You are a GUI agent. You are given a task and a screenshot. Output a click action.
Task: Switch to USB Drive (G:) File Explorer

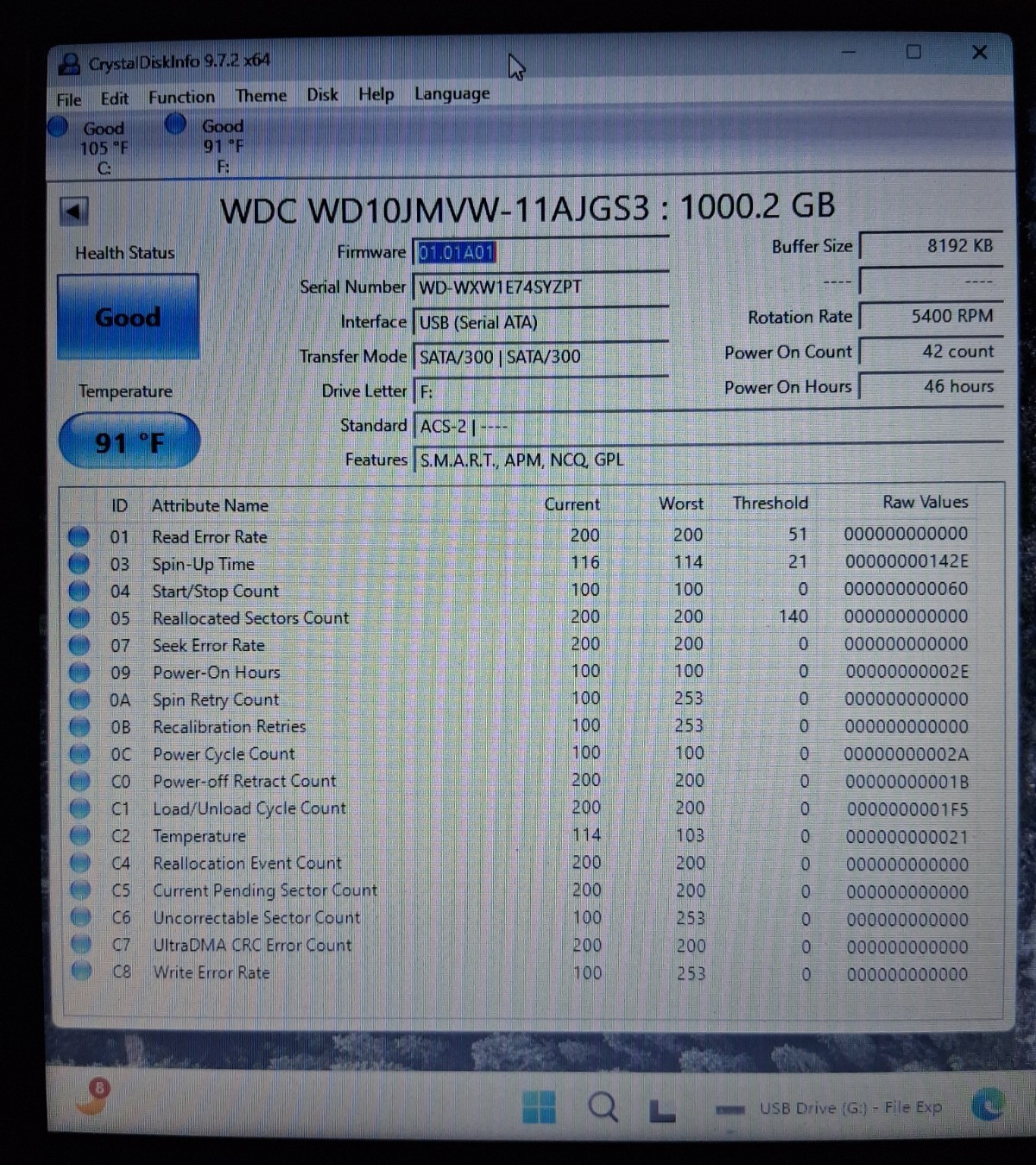[x=831, y=1107]
